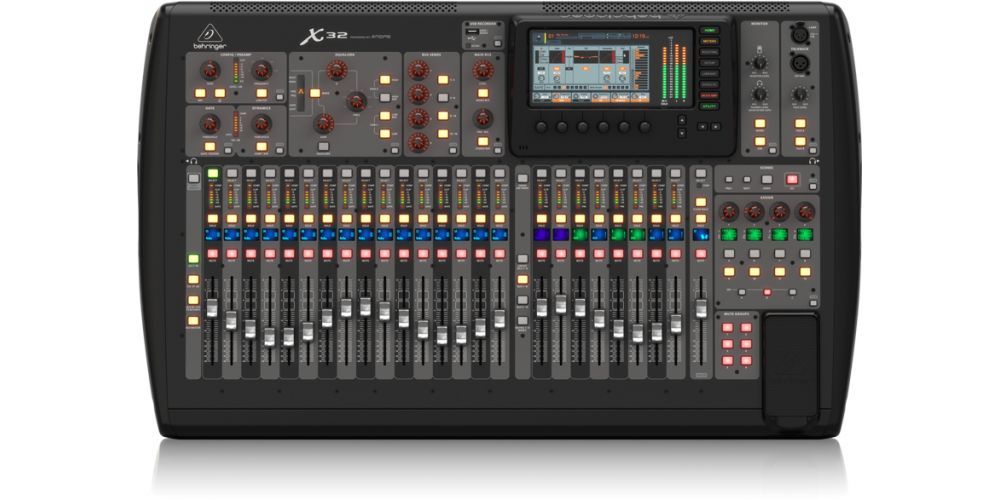Open the HOME screen button
Screen dimensions: 1000x500
[709, 31]
